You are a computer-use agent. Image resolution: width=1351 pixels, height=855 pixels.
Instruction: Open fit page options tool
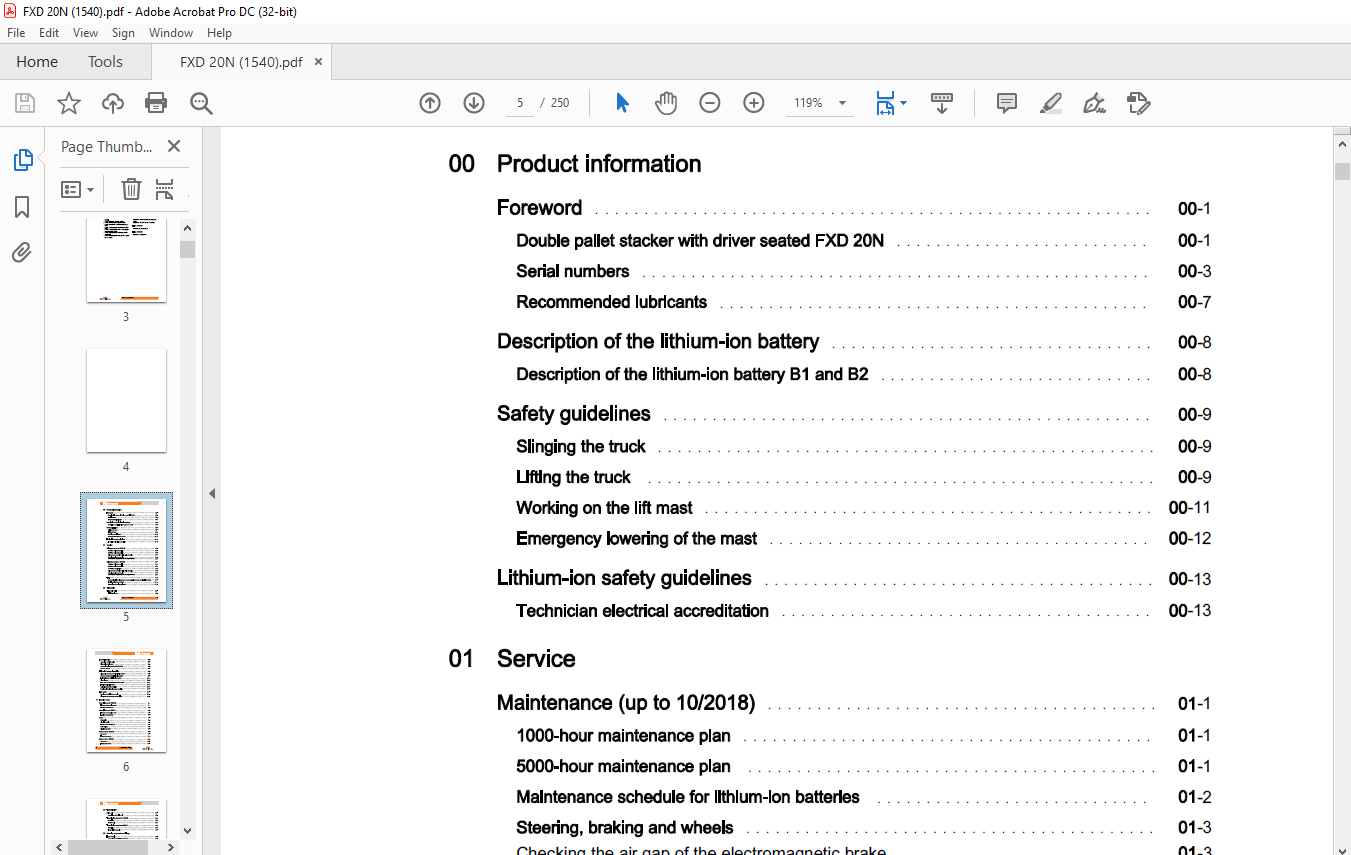885,103
